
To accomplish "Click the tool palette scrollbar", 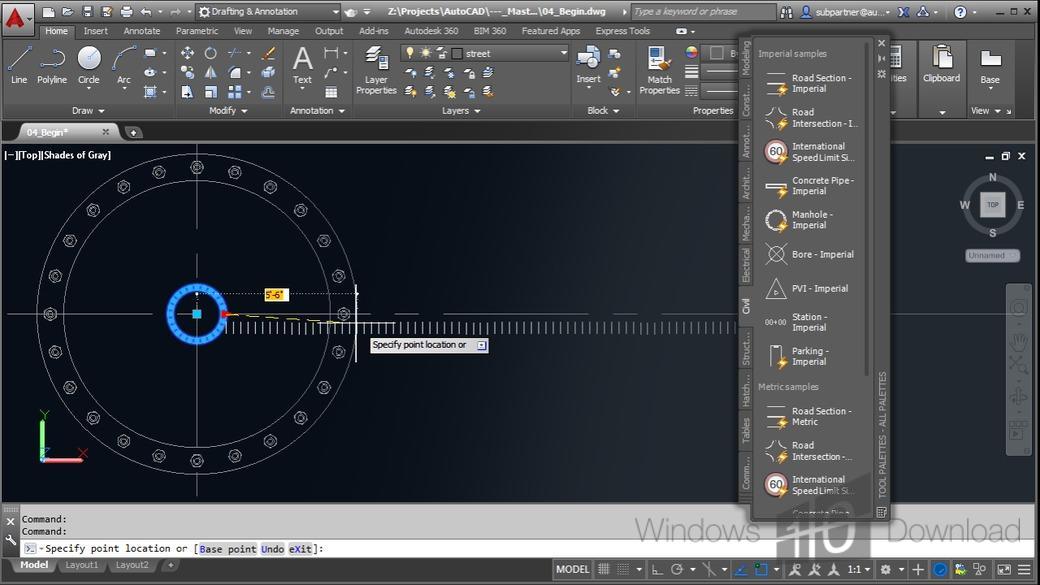I will [866, 209].
